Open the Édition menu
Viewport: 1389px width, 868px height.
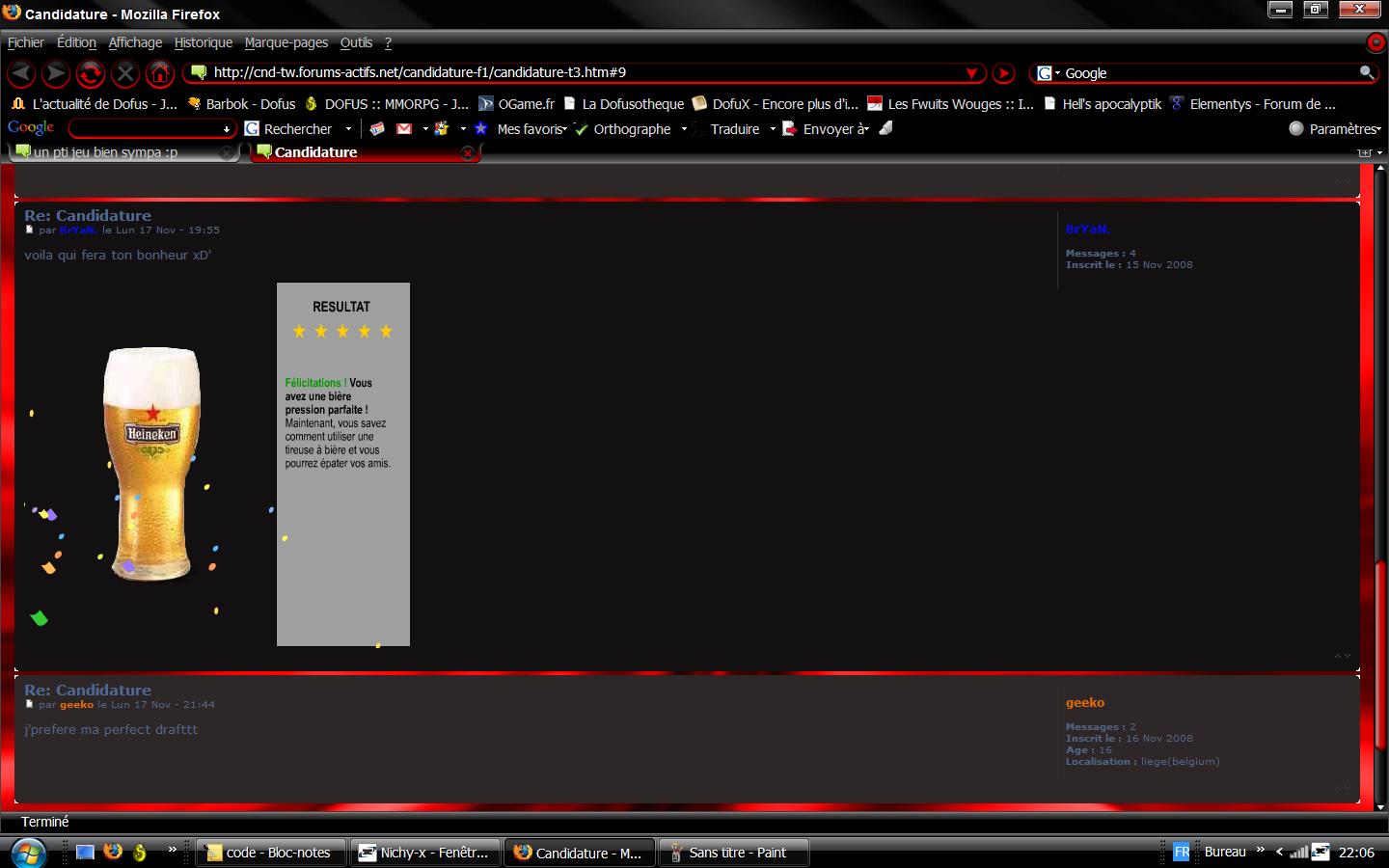76,42
